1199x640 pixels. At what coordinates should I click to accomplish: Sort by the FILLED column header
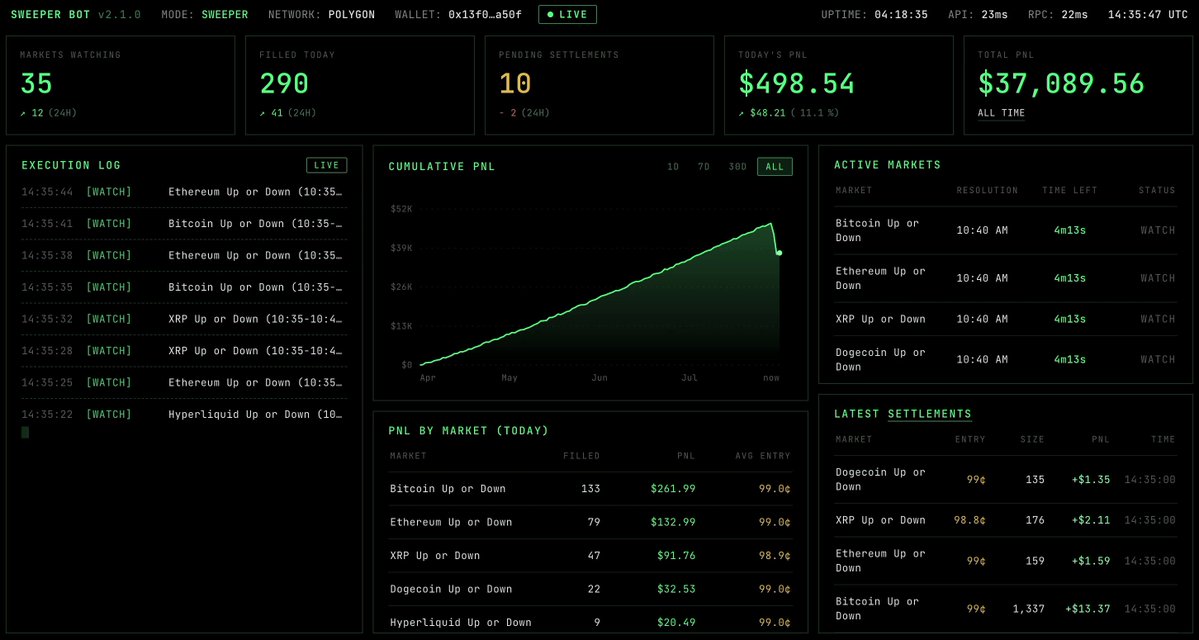coord(581,456)
